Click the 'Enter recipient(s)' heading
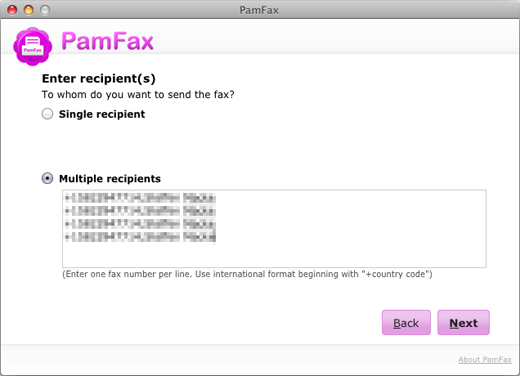The image size is (520, 376). pos(99,79)
